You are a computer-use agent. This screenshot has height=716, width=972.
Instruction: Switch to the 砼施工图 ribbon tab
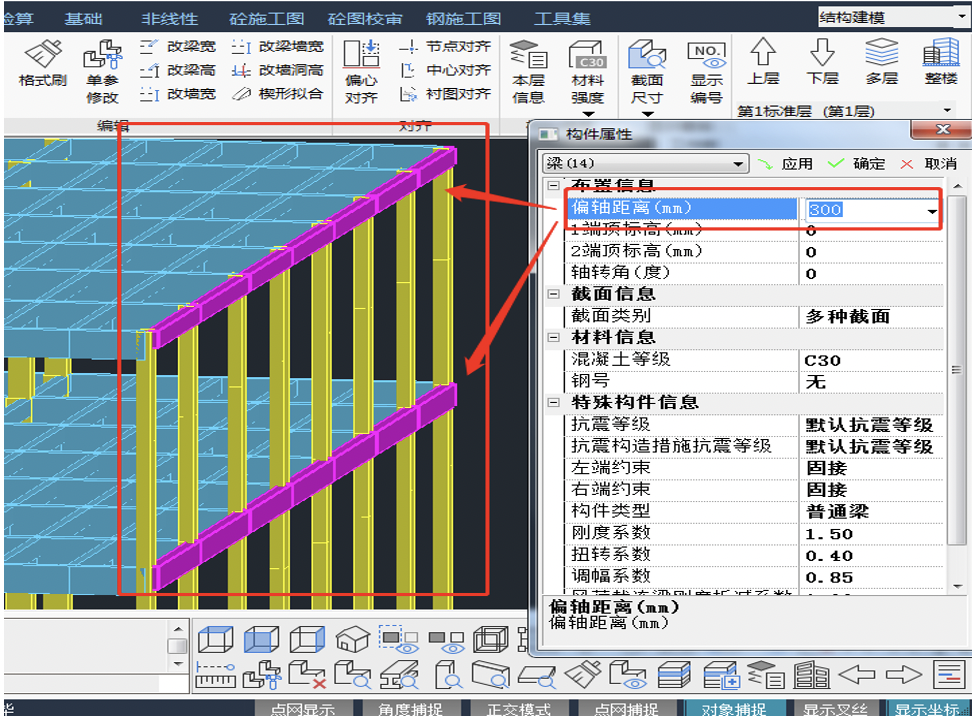tap(265, 15)
